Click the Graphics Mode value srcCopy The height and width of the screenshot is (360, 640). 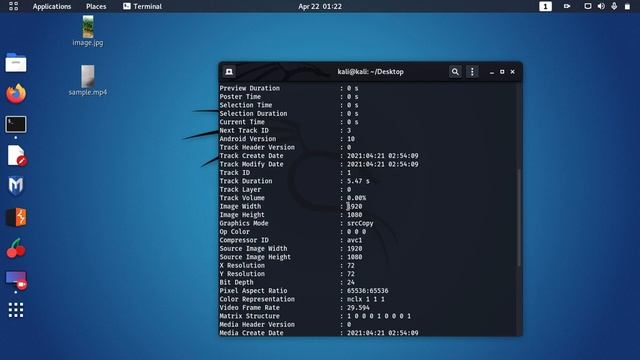[360, 223]
